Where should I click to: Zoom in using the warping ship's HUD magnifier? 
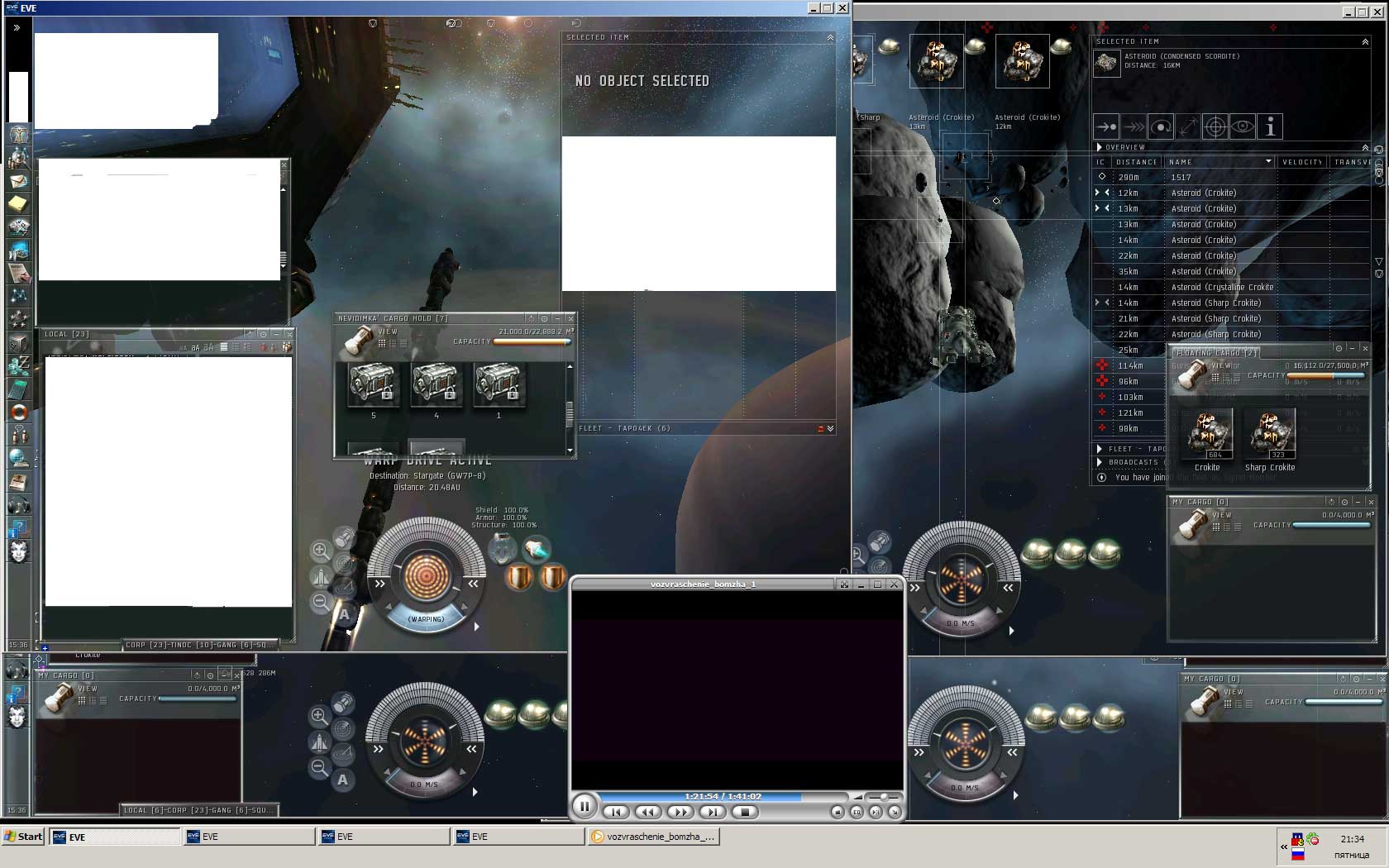point(320,551)
